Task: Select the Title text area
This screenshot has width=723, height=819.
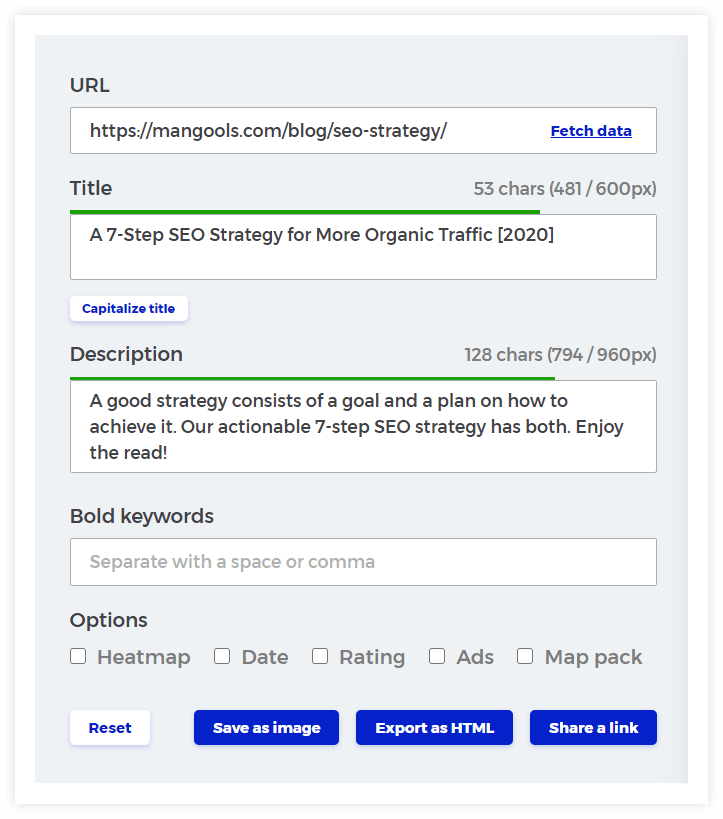Action: pyautogui.click(x=363, y=245)
